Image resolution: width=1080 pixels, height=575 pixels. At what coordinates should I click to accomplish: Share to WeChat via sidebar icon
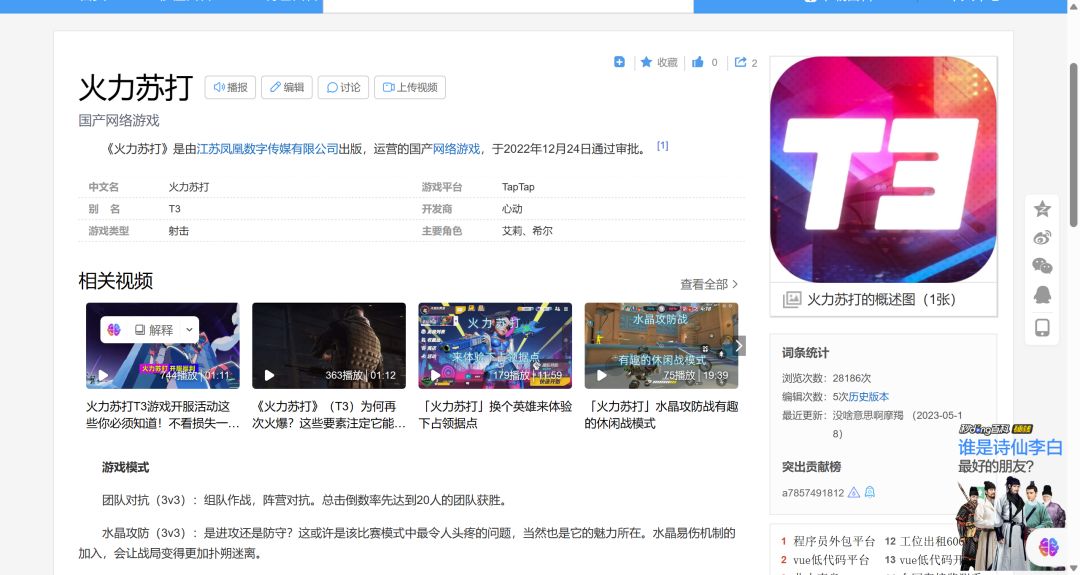pyautogui.click(x=1042, y=266)
